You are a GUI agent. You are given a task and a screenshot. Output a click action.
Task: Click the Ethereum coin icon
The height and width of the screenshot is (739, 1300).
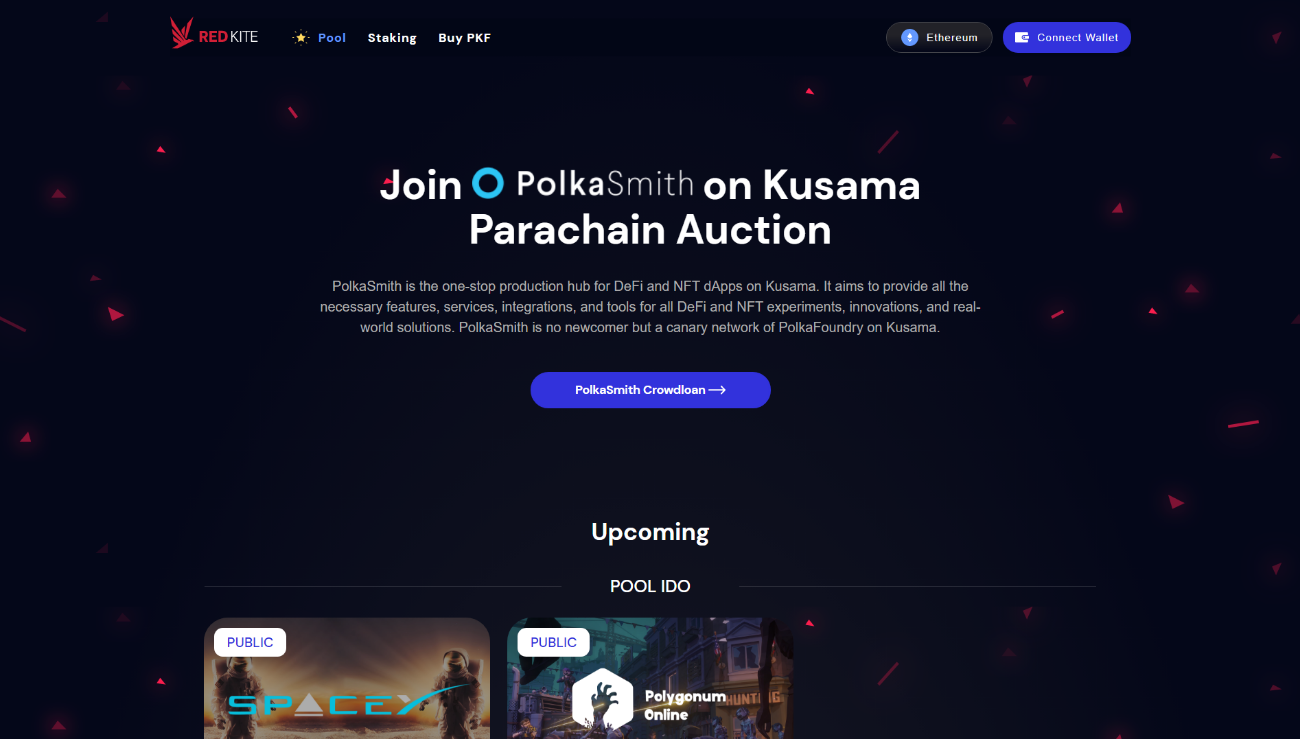[909, 38]
